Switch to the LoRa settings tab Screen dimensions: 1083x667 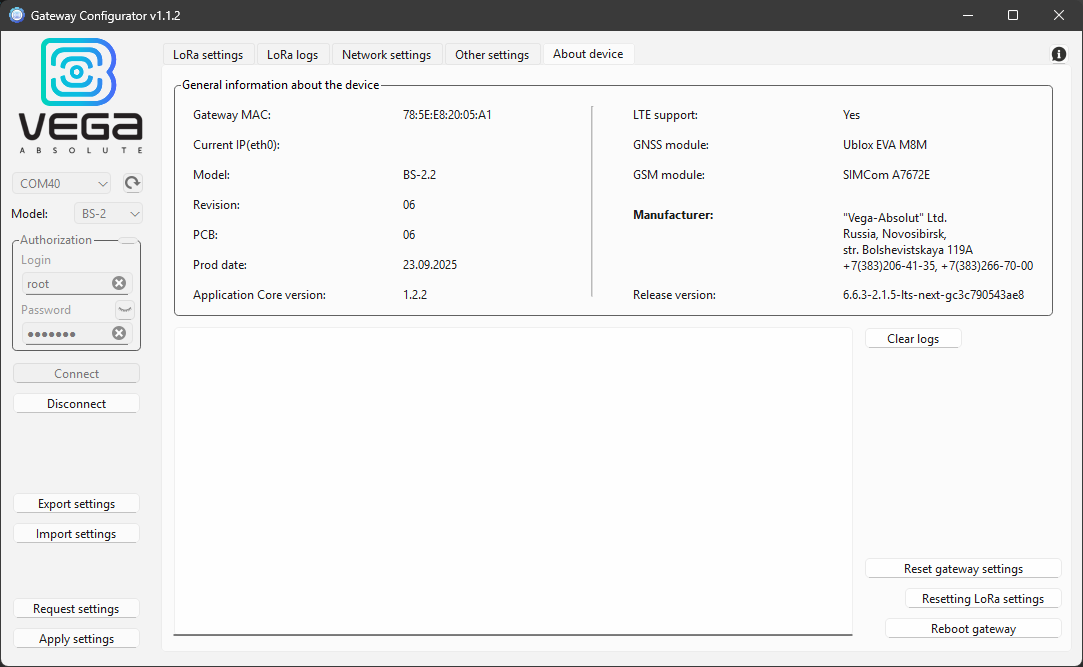[208, 54]
